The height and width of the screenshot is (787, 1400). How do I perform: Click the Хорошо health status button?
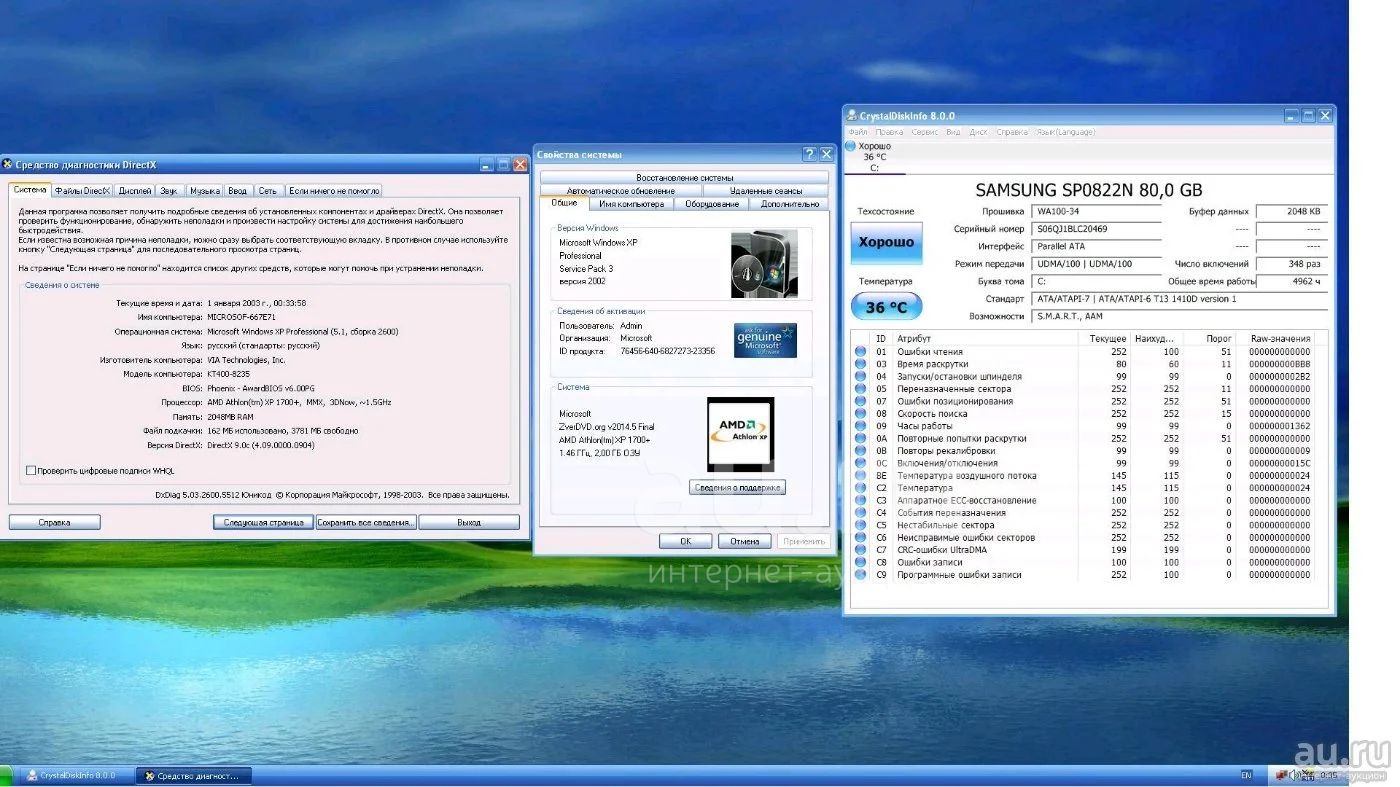click(x=886, y=243)
